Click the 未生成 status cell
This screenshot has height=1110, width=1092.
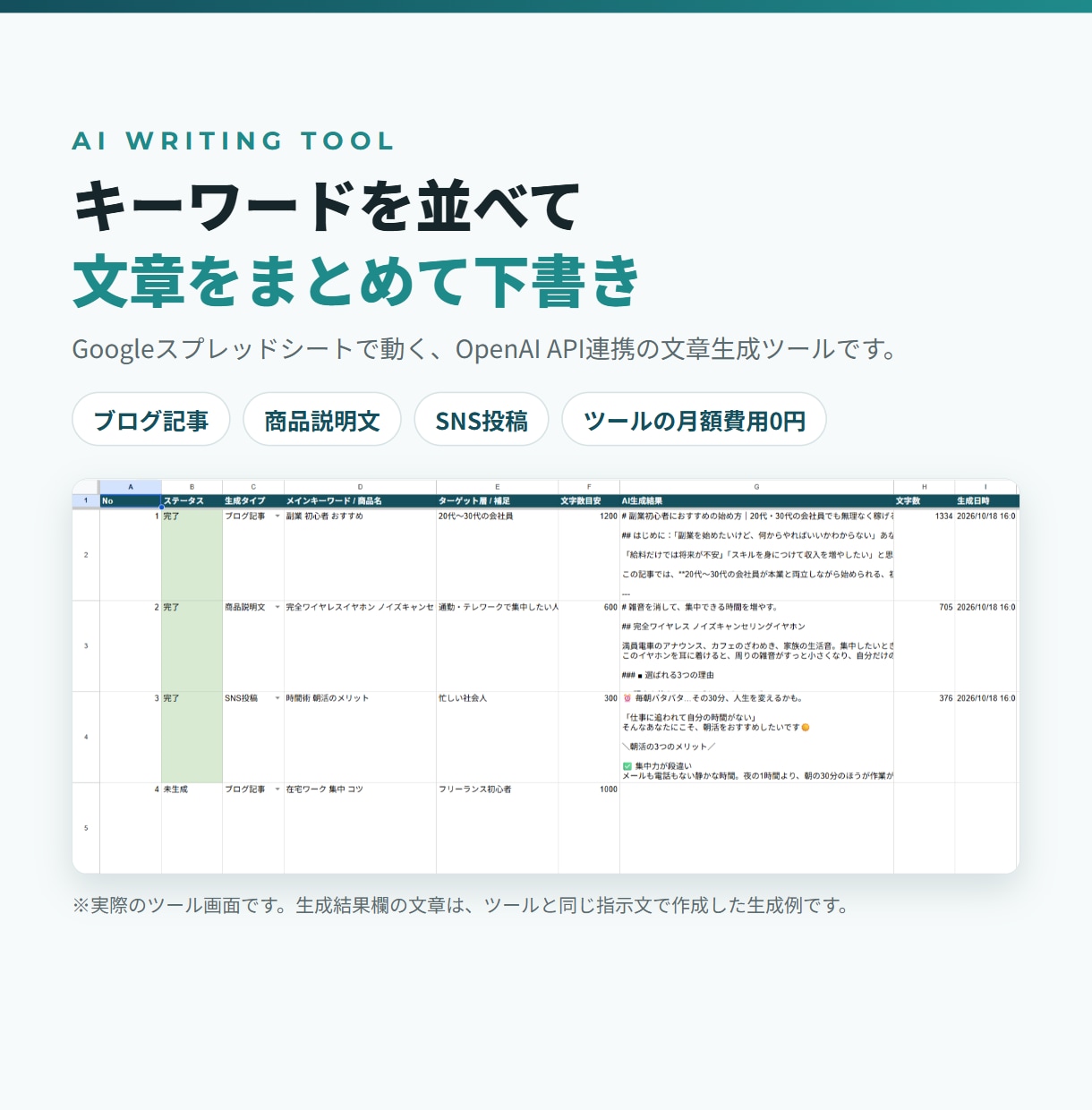click(x=192, y=828)
